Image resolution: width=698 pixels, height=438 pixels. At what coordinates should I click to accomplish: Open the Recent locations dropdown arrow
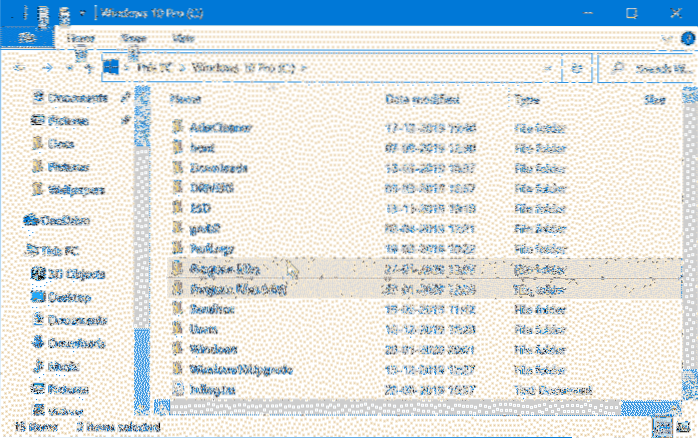point(70,68)
